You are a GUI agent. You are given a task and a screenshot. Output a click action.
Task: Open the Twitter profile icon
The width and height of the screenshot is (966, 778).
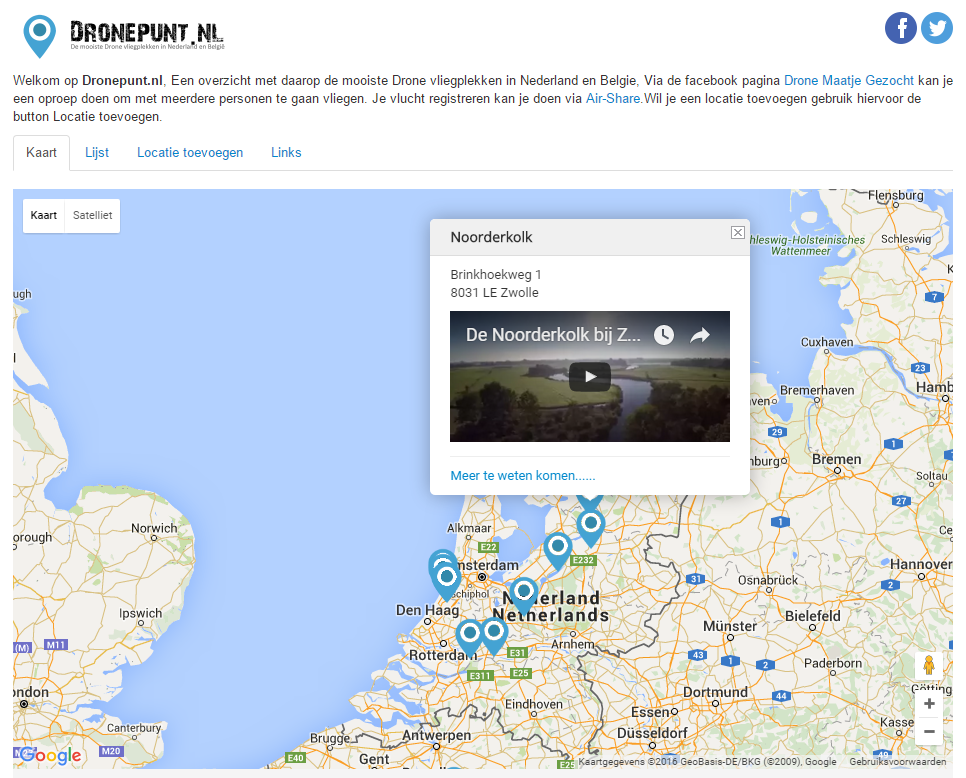pos(937,28)
